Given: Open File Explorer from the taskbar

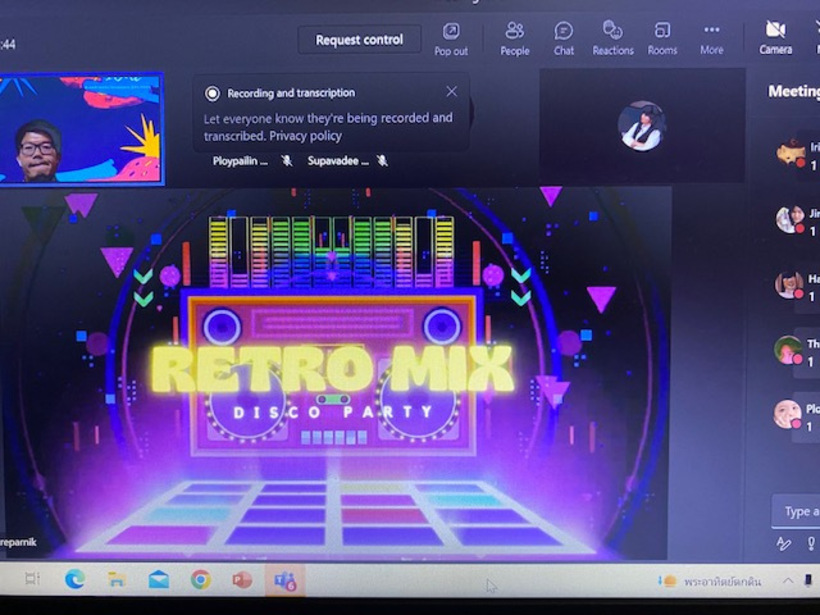Looking at the screenshot, I should coord(116,579).
